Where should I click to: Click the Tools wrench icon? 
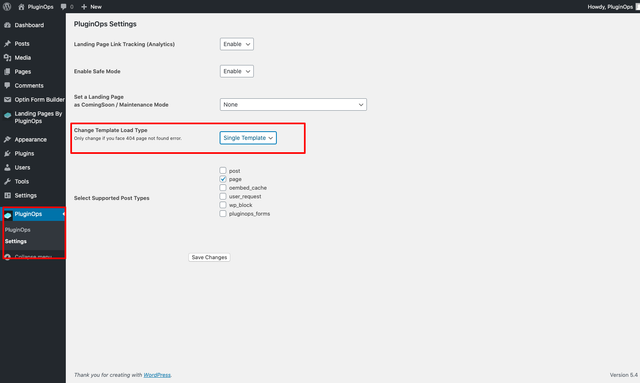tap(7, 181)
